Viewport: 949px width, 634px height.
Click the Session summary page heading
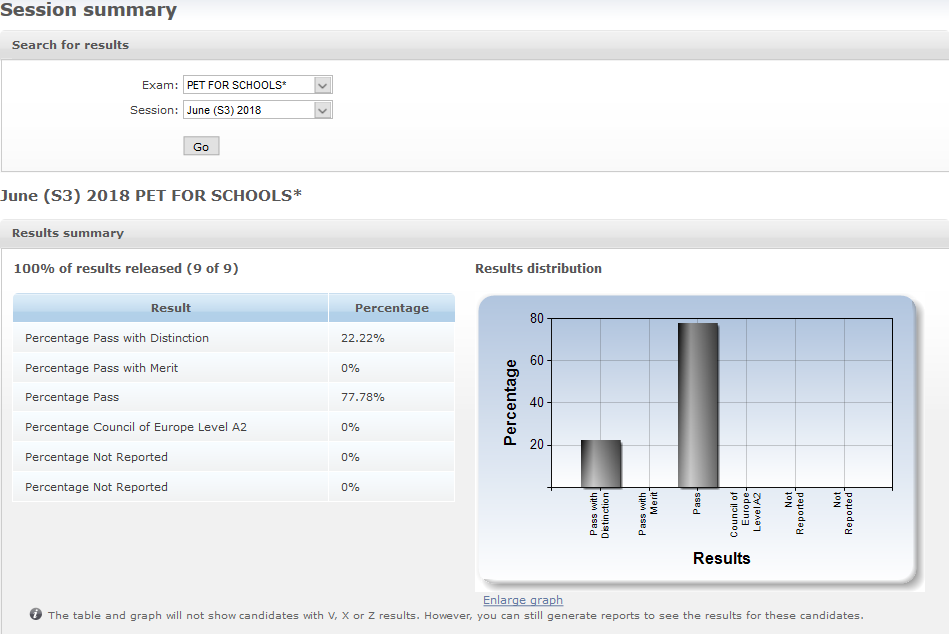coord(88,10)
